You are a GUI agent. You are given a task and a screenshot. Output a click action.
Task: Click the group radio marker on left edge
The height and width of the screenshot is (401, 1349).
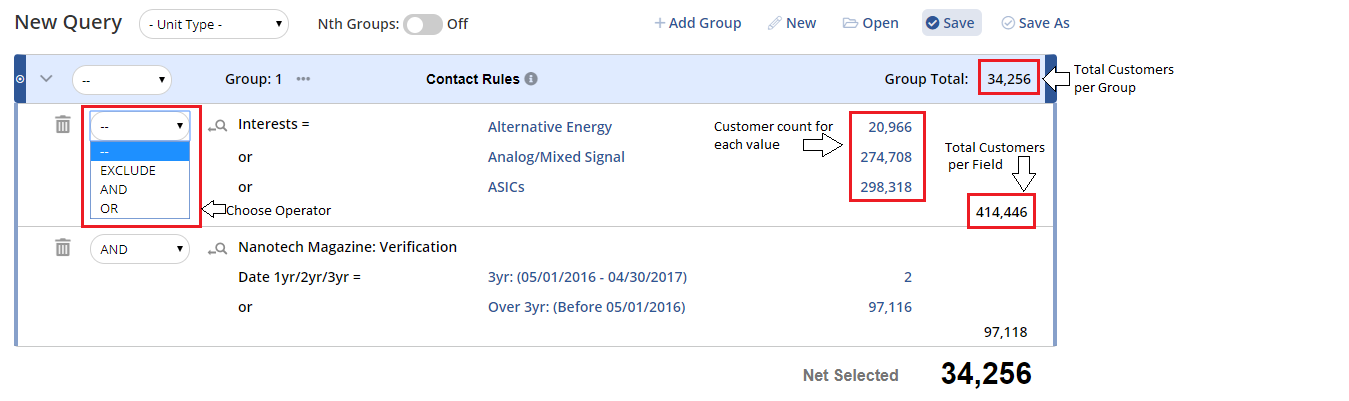pyautogui.click(x=20, y=78)
